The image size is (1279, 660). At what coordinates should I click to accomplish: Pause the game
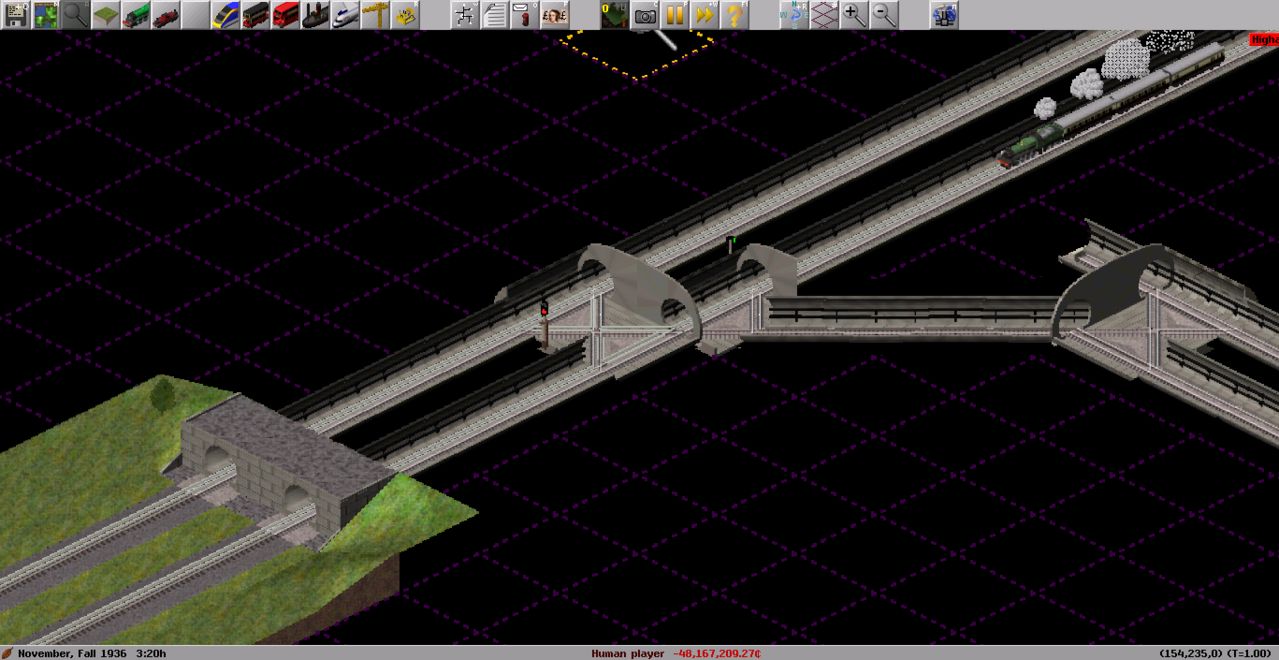pyautogui.click(x=675, y=15)
